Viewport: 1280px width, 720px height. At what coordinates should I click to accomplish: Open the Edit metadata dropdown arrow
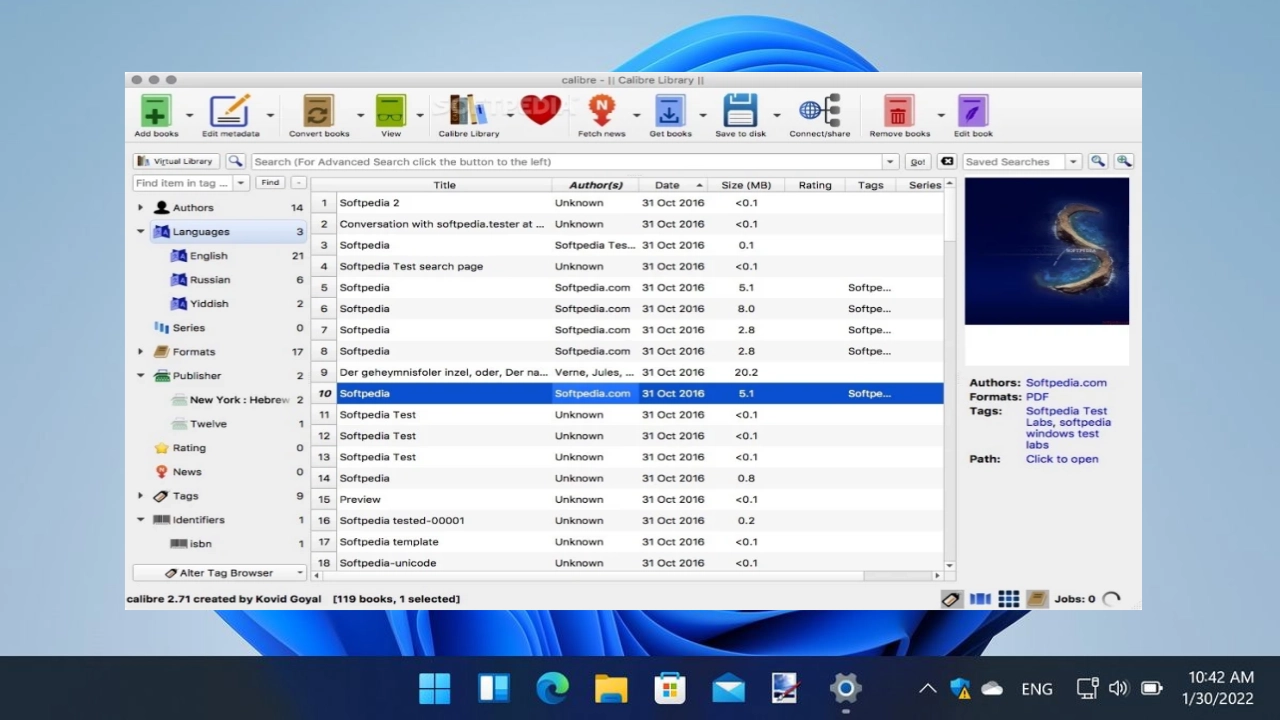269,115
